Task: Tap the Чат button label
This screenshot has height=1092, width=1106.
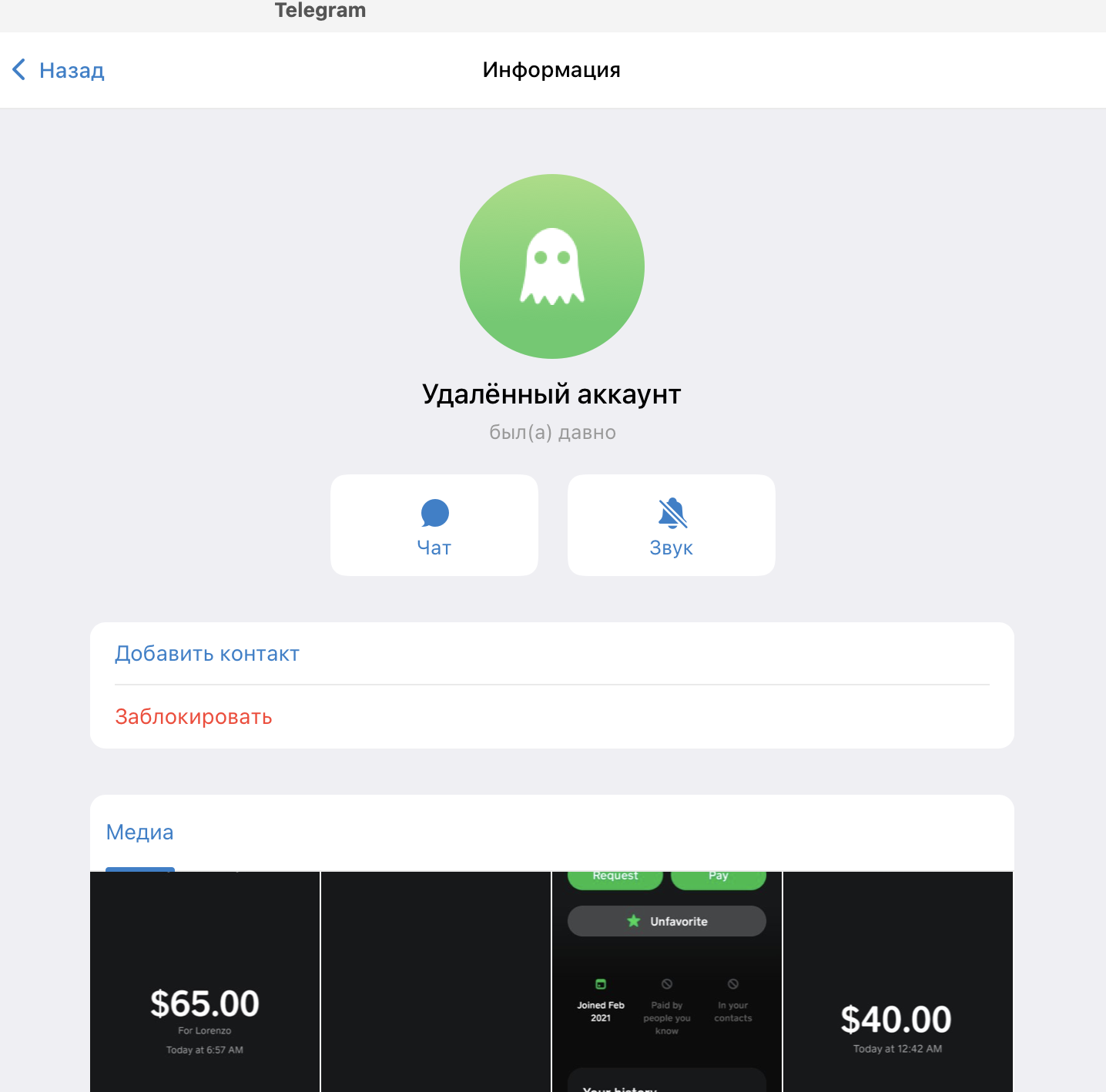Action: point(434,548)
